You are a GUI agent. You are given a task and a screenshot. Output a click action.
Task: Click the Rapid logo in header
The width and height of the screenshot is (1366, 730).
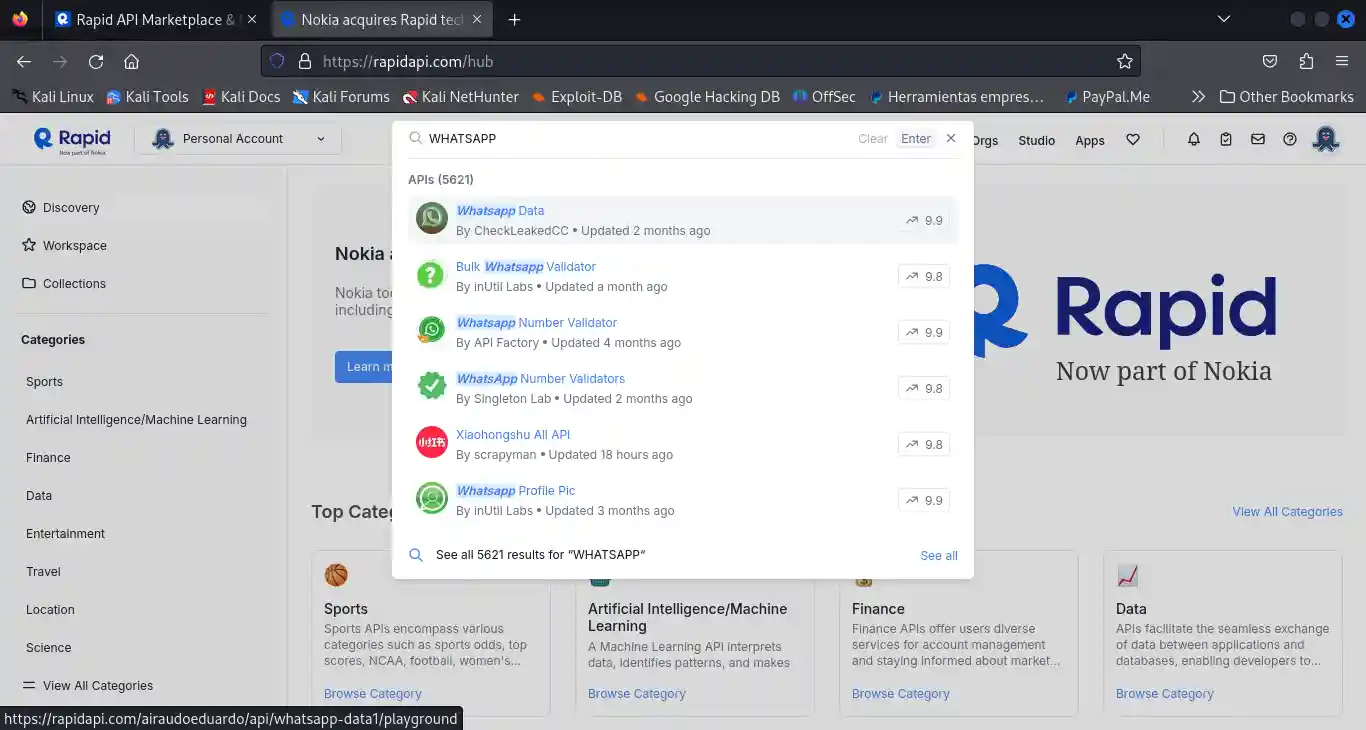72,140
